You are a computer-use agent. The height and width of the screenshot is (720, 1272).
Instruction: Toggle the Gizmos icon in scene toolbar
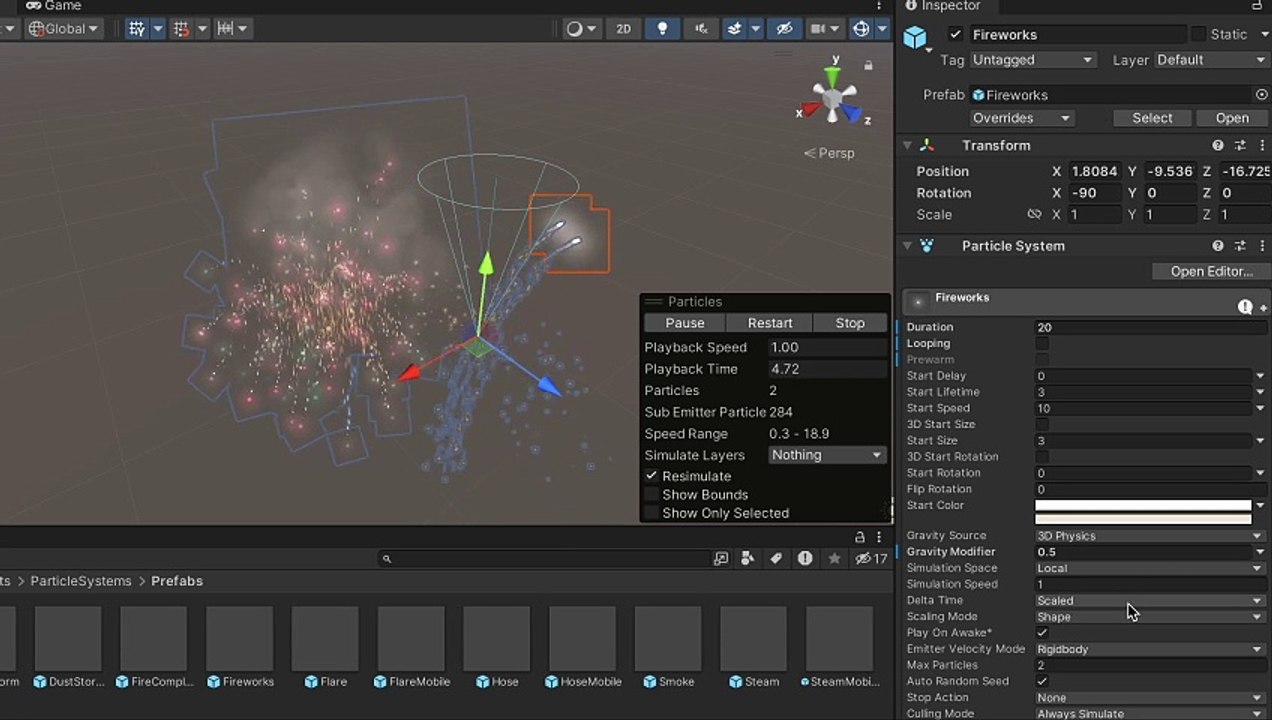[861, 29]
